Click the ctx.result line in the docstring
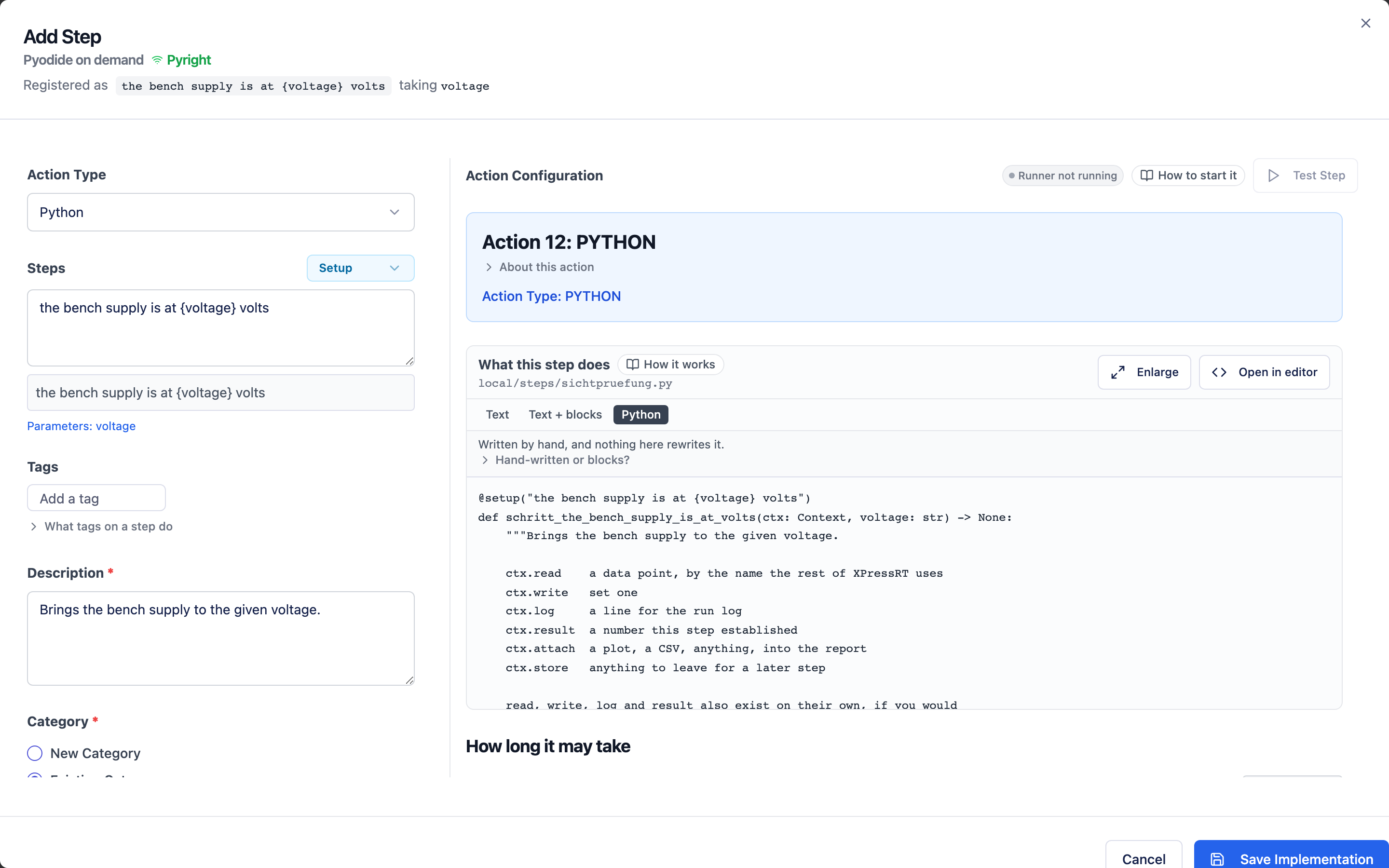This screenshot has width=1389, height=868. click(x=652, y=630)
